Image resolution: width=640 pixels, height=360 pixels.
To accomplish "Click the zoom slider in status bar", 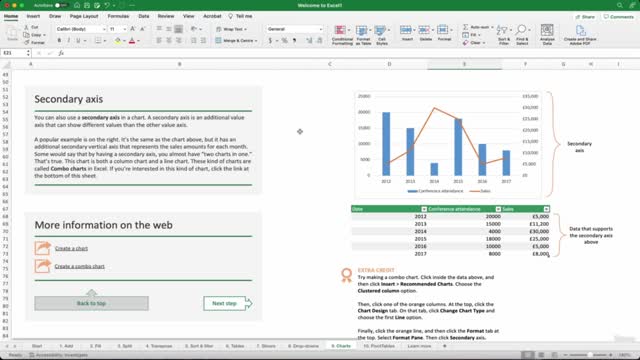I will pos(588,355).
